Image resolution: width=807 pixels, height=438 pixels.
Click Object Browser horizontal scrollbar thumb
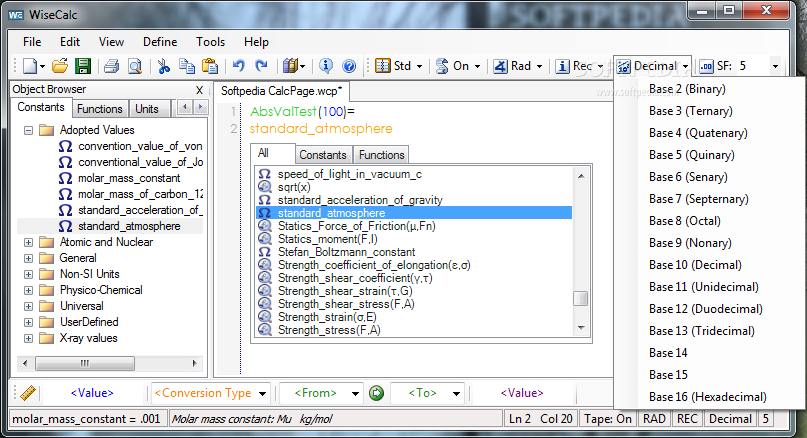[x=85, y=363]
